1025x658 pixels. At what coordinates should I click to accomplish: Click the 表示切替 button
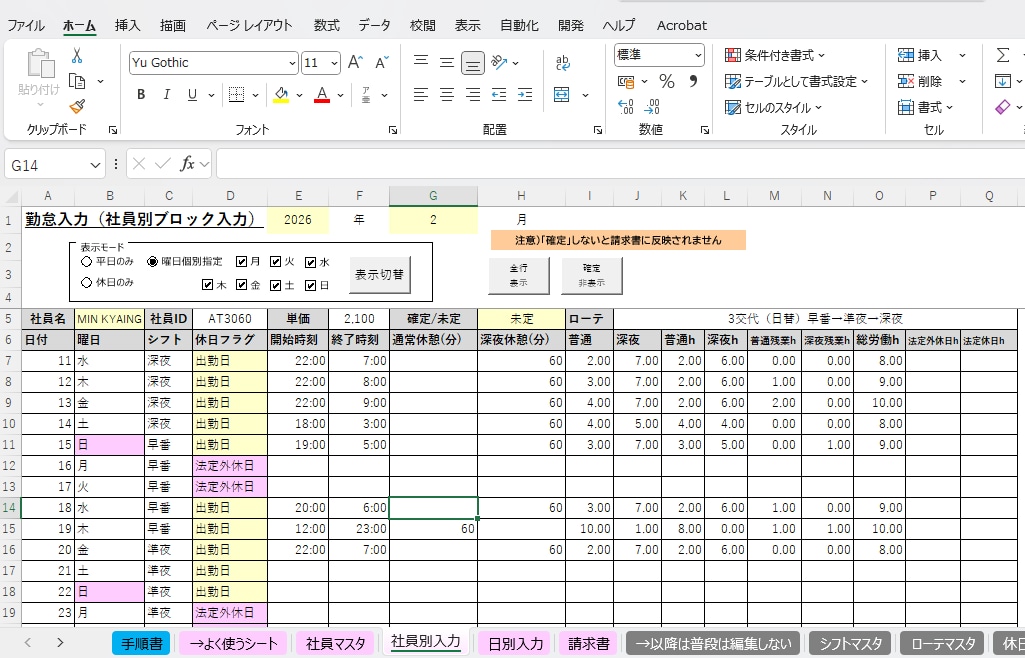380,275
